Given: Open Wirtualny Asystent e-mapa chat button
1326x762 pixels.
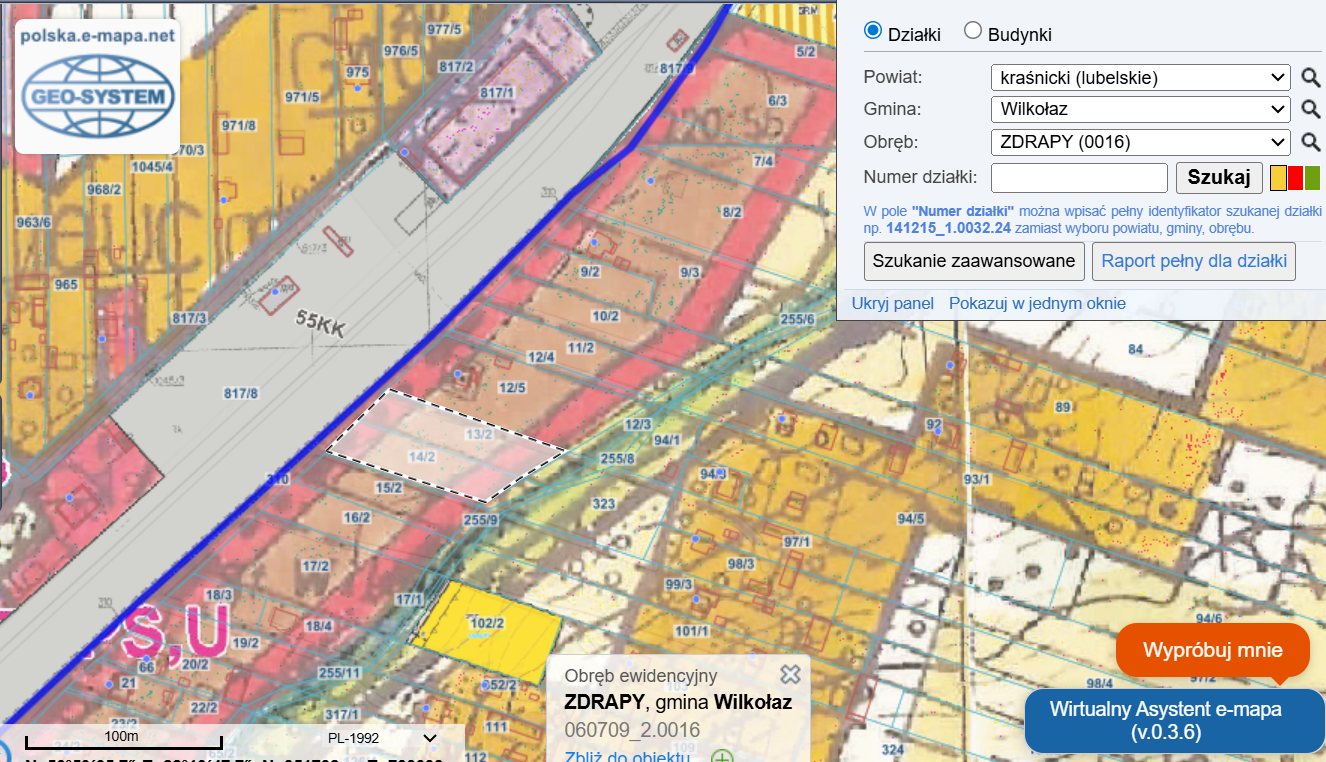Looking at the screenshot, I should tap(1175, 720).
